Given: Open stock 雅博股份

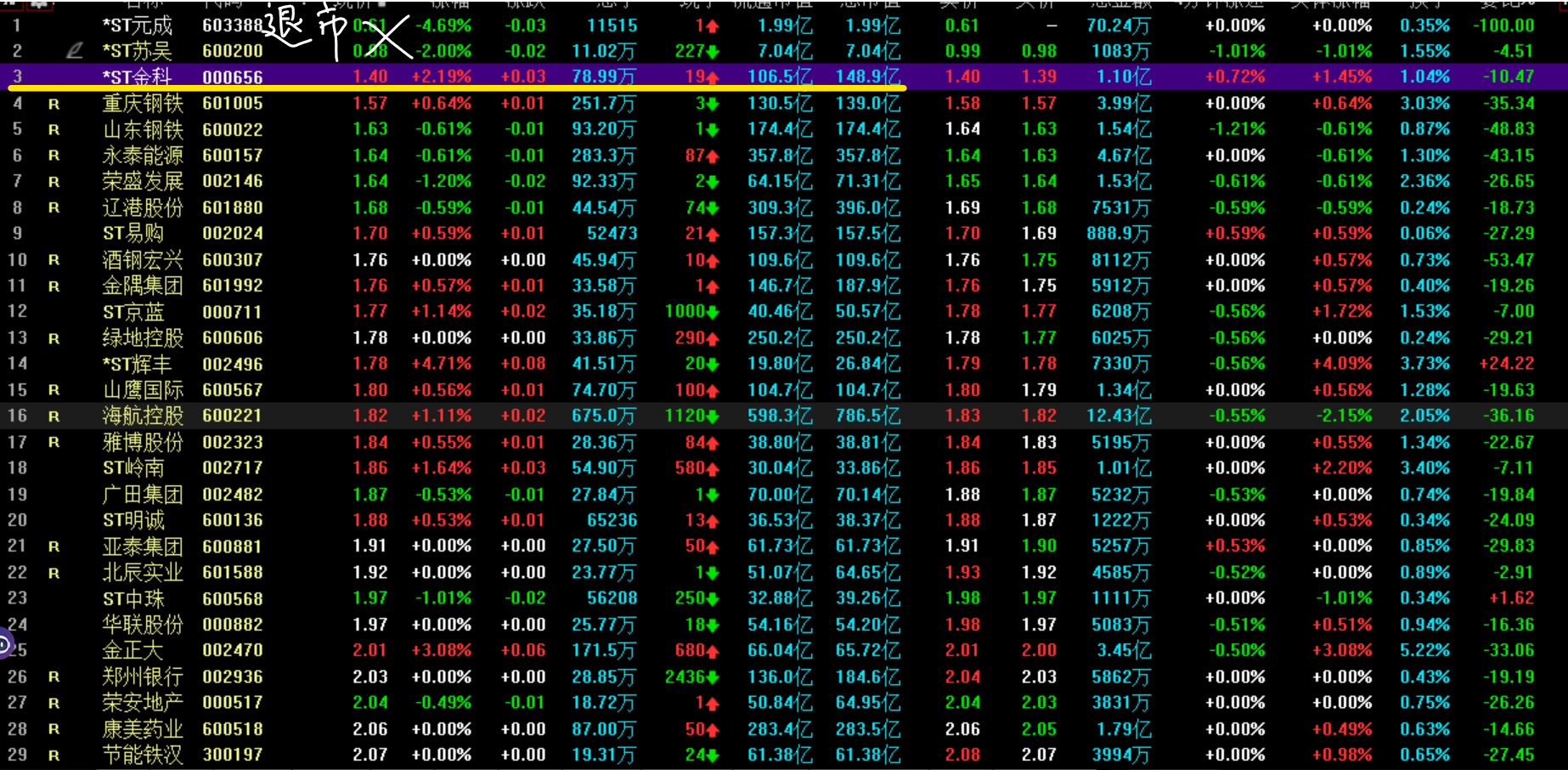Looking at the screenshot, I should click(x=143, y=442).
